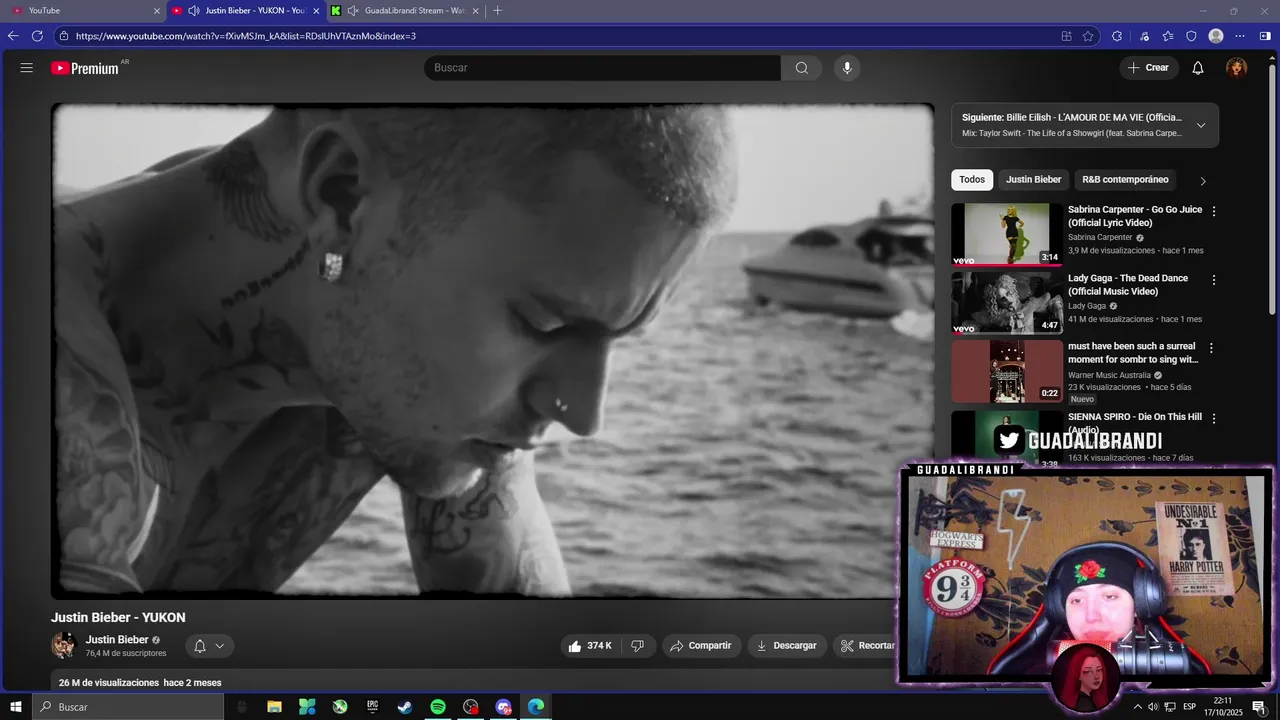
Task: Open Spotify from the taskbar
Action: (x=438, y=707)
